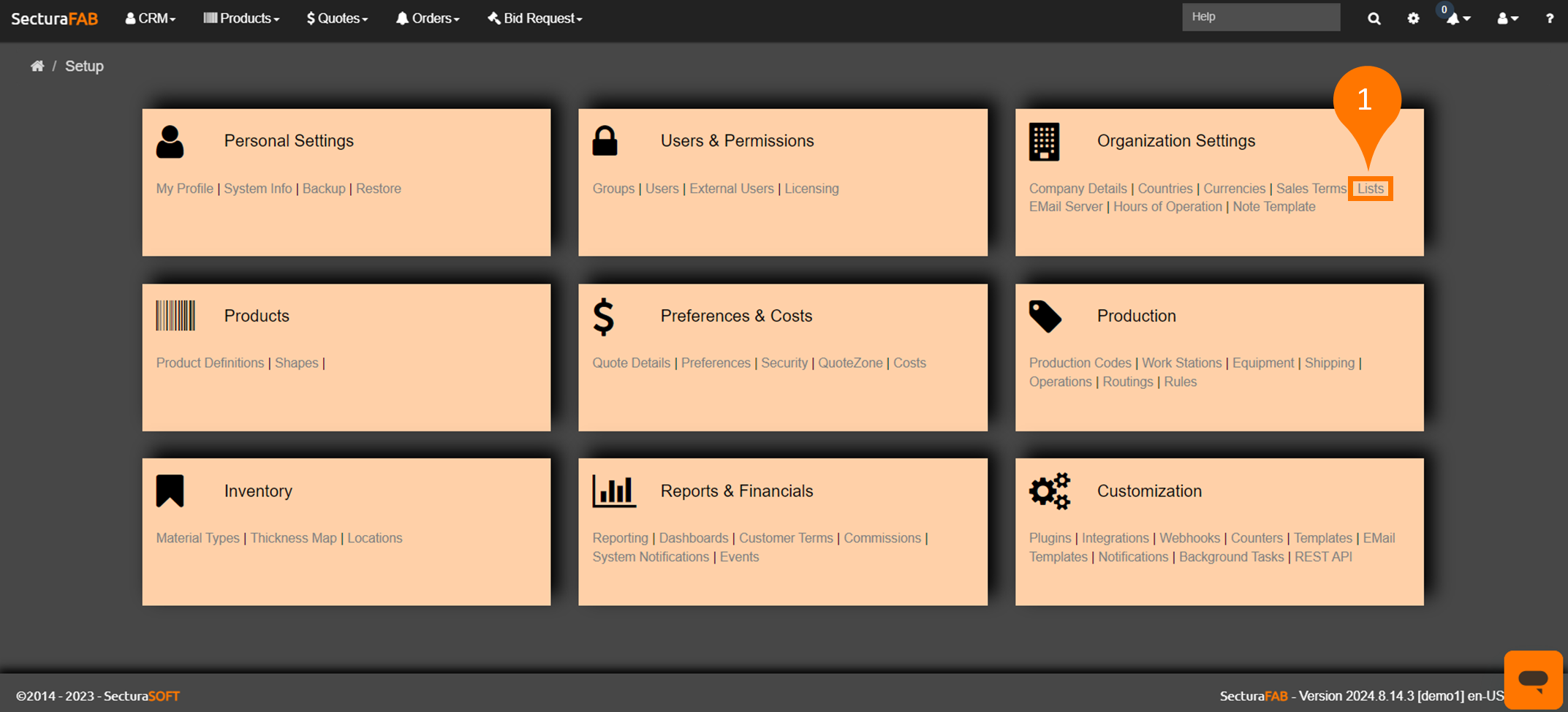Click the Reports & Financials chart icon
This screenshot has width=1568, height=712.
pos(613,491)
